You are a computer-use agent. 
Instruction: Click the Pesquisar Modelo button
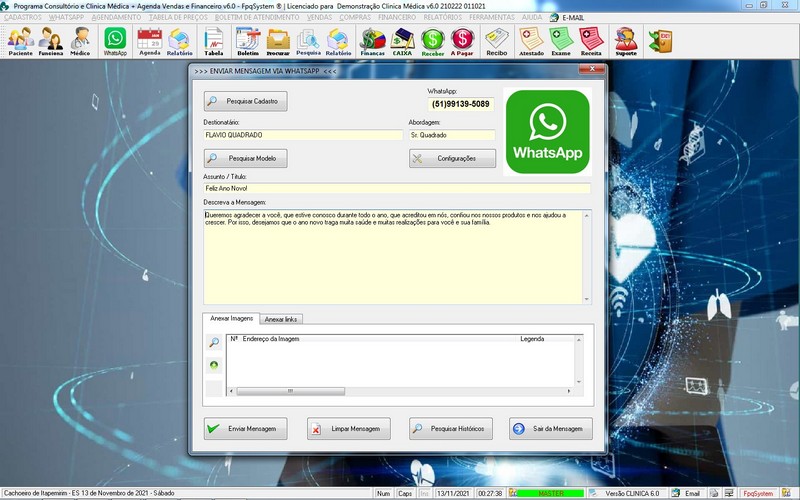click(x=246, y=158)
